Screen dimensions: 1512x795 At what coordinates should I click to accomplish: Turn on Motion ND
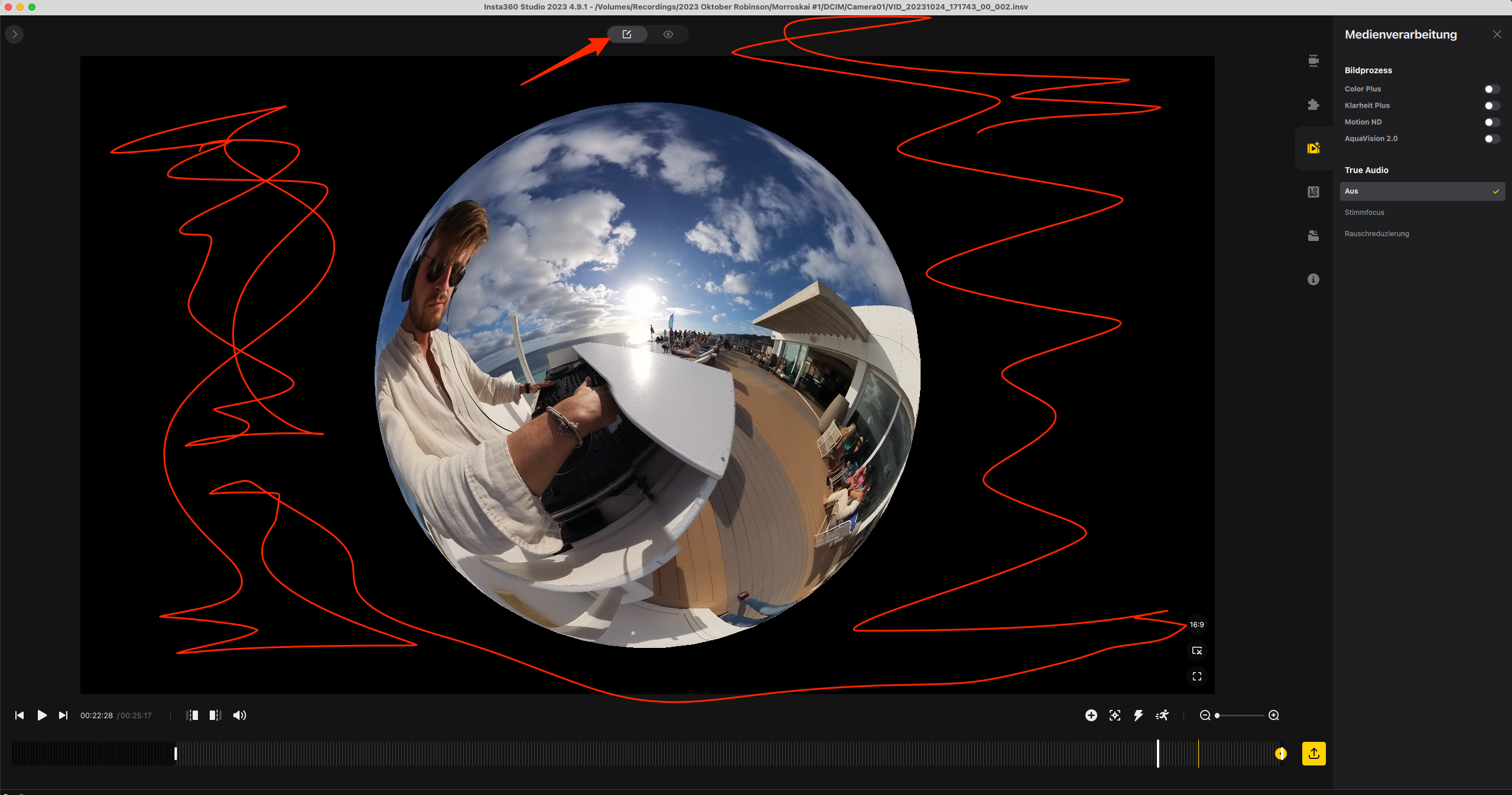click(x=1491, y=122)
